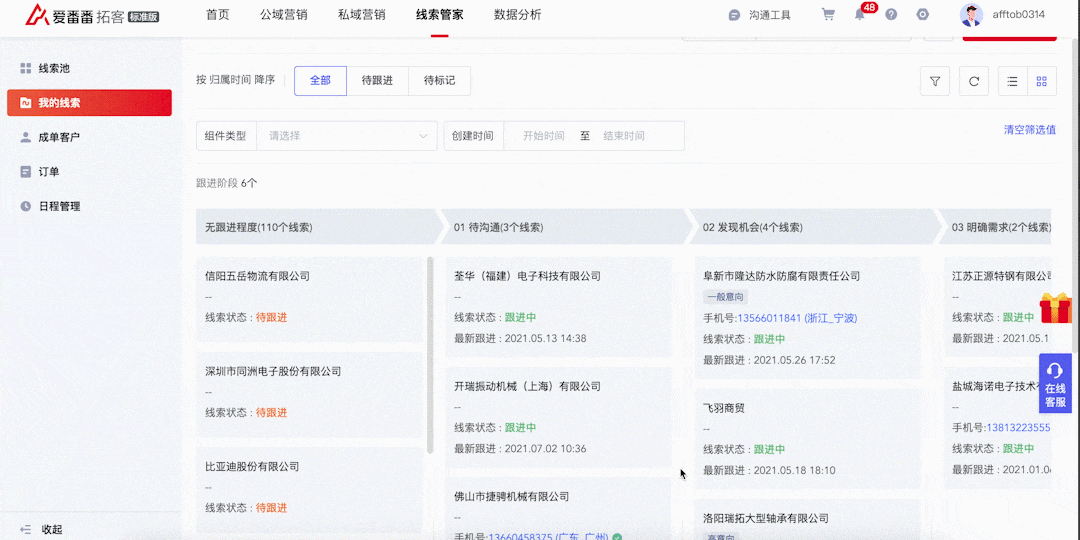The width and height of the screenshot is (1080, 540).
Task: Open the 组件类型 请选择 dropdown
Action: 346,136
